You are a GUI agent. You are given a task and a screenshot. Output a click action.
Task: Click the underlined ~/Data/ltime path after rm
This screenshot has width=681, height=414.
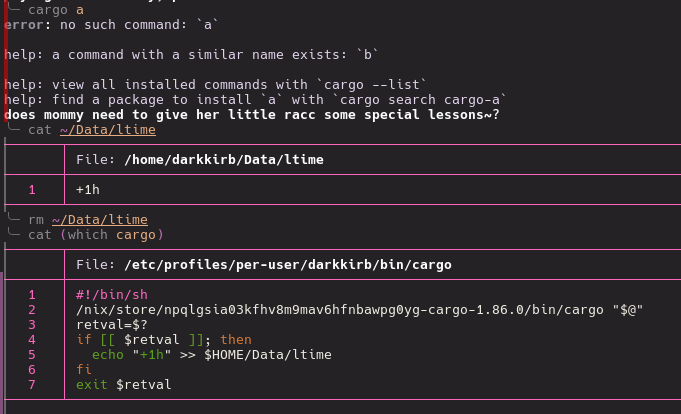point(99,219)
